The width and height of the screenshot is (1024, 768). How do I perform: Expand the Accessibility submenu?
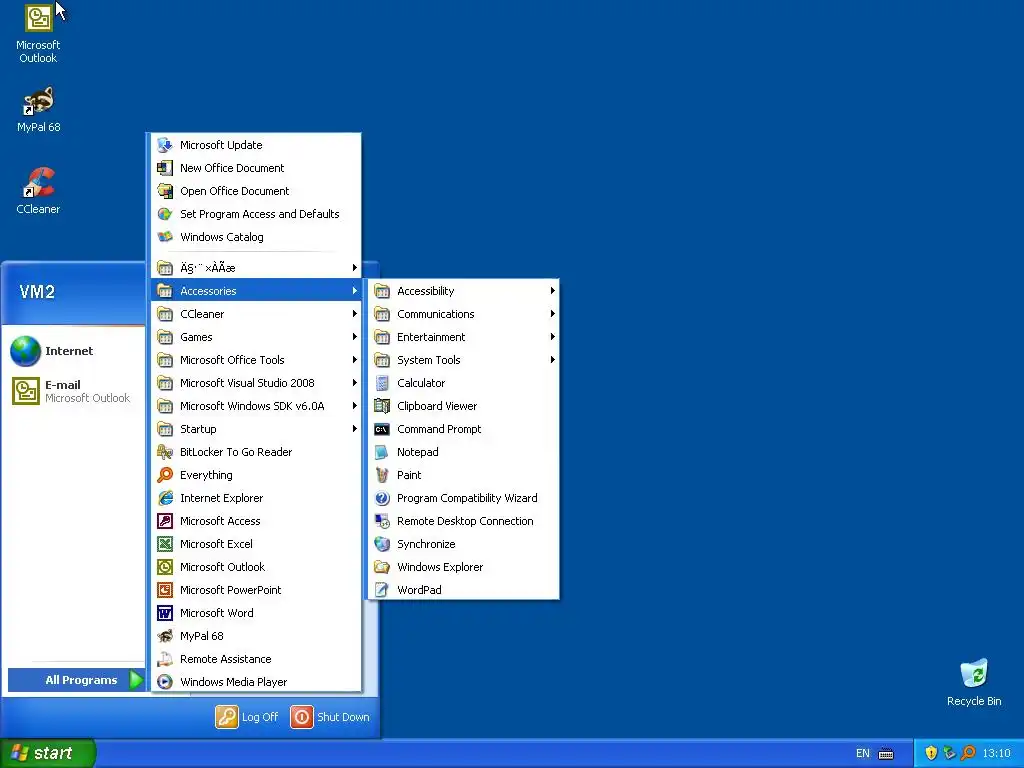[463, 291]
